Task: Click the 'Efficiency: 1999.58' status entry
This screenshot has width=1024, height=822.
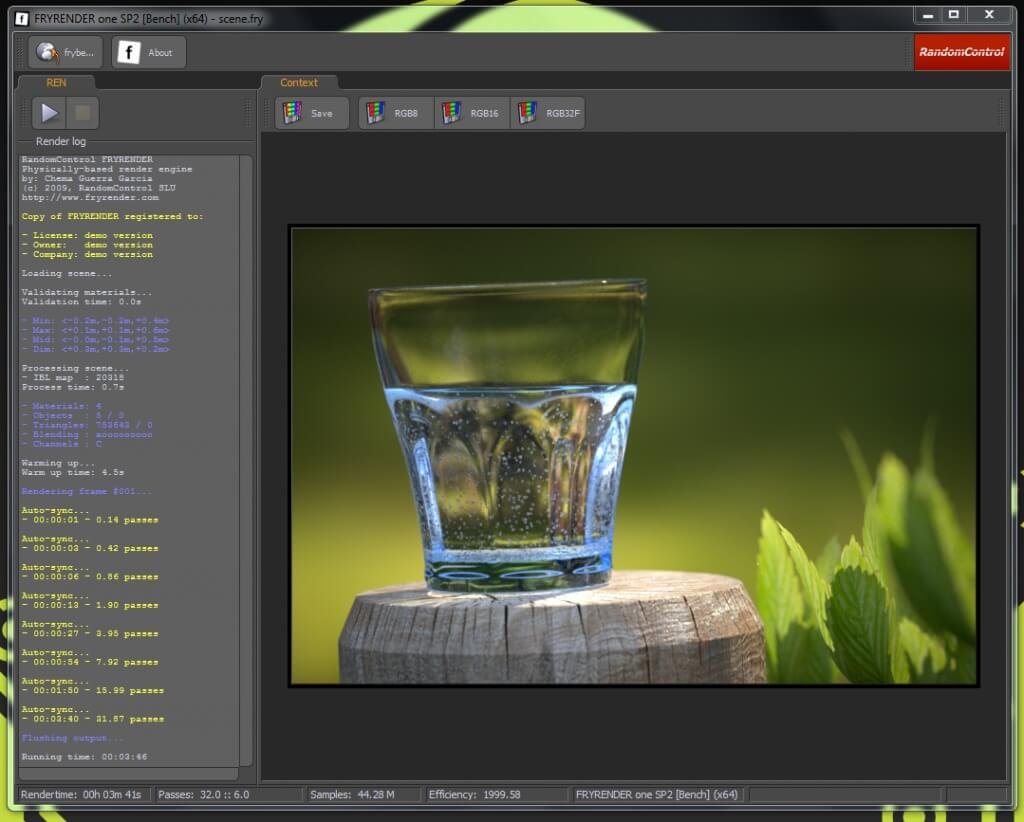Action: pyautogui.click(x=475, y=795)
